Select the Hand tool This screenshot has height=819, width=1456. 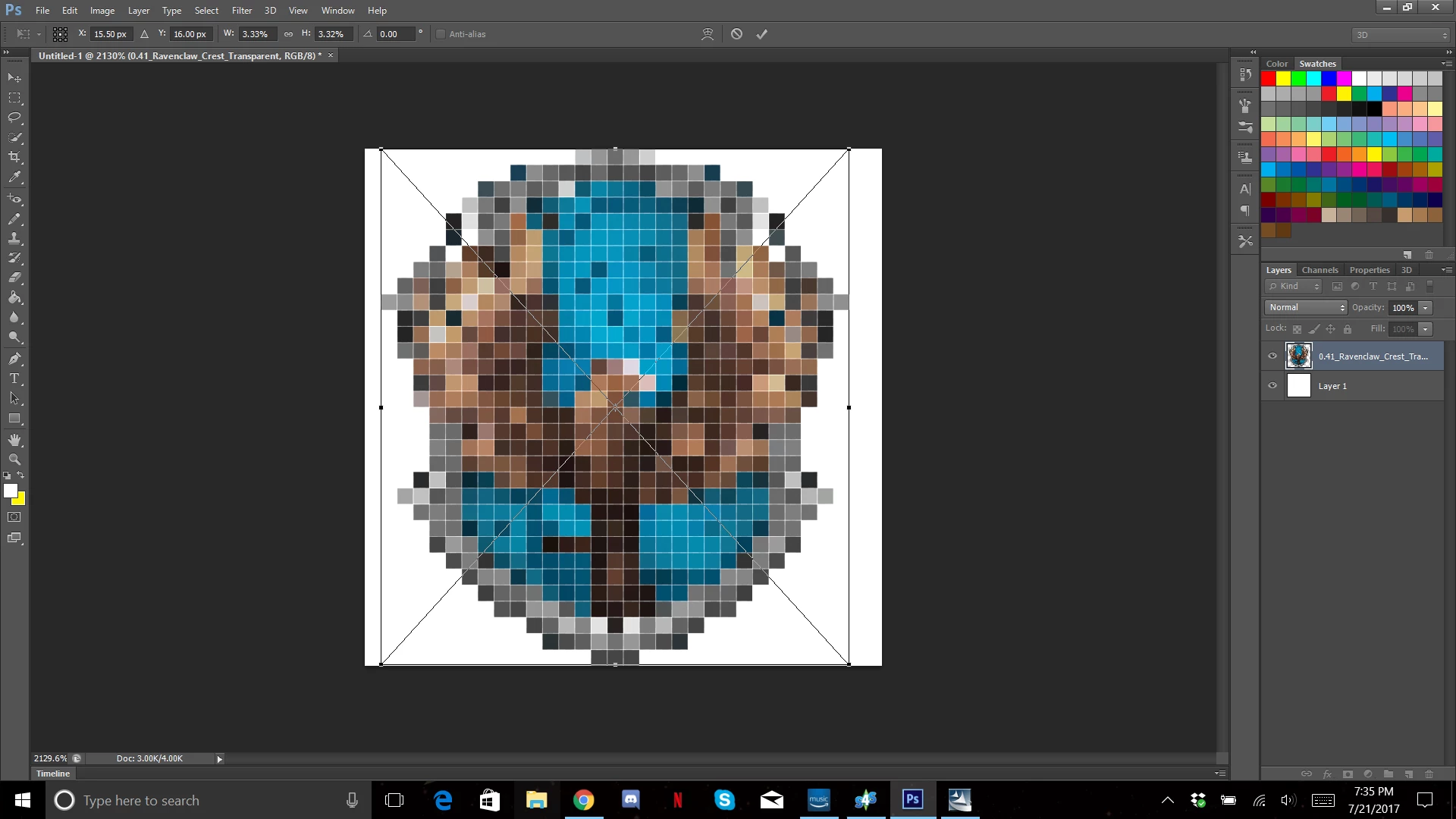click(x=14, y=440)
